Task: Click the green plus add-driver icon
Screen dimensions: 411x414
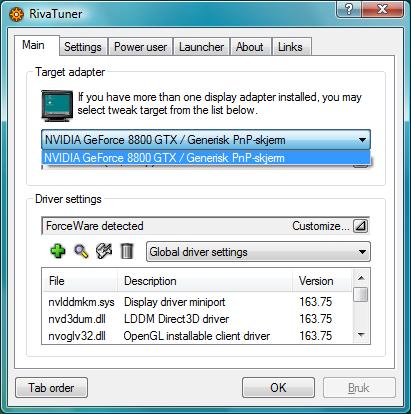Action: point(58,251)
